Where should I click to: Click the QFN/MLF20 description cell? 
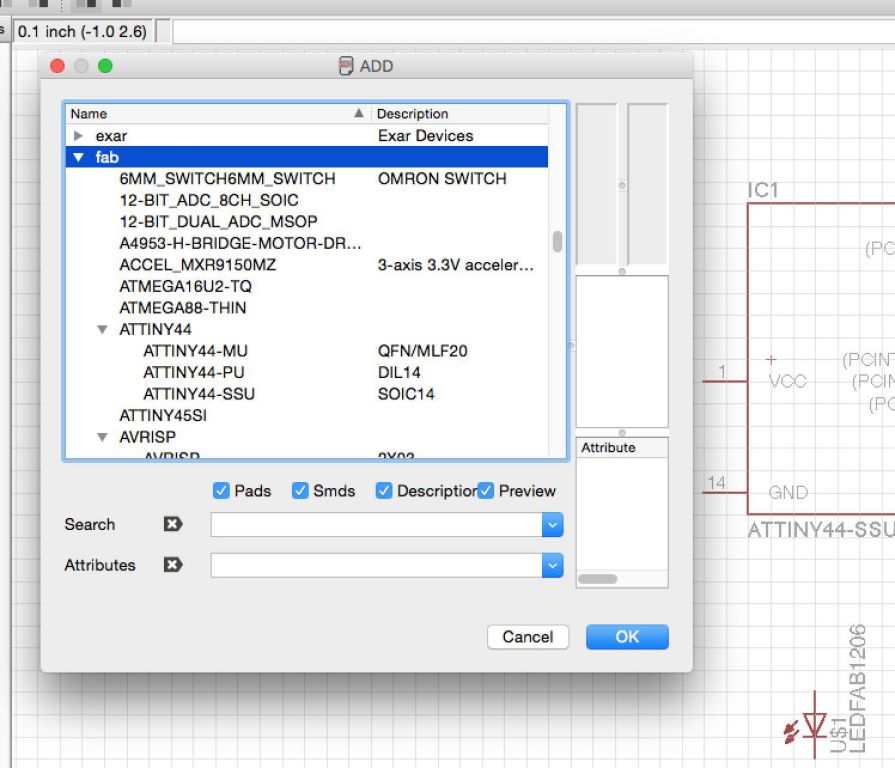[x=423, y=351]
